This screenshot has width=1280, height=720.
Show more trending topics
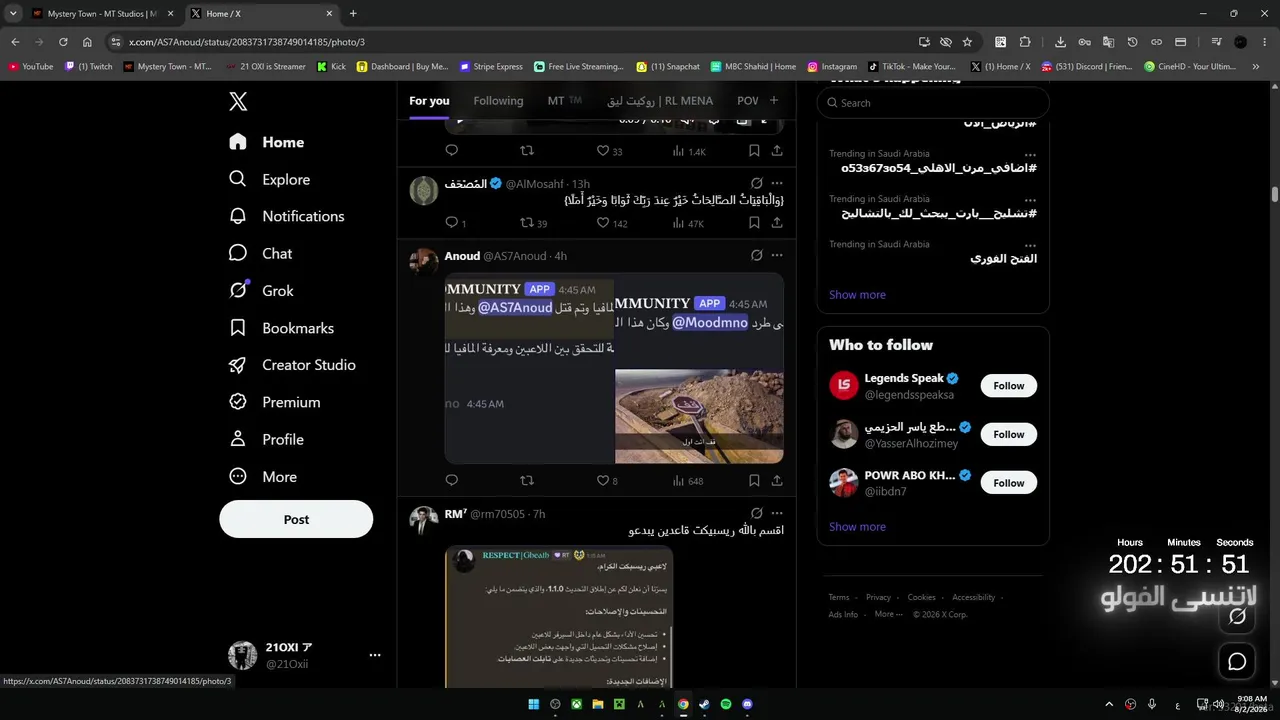[857, 295]
